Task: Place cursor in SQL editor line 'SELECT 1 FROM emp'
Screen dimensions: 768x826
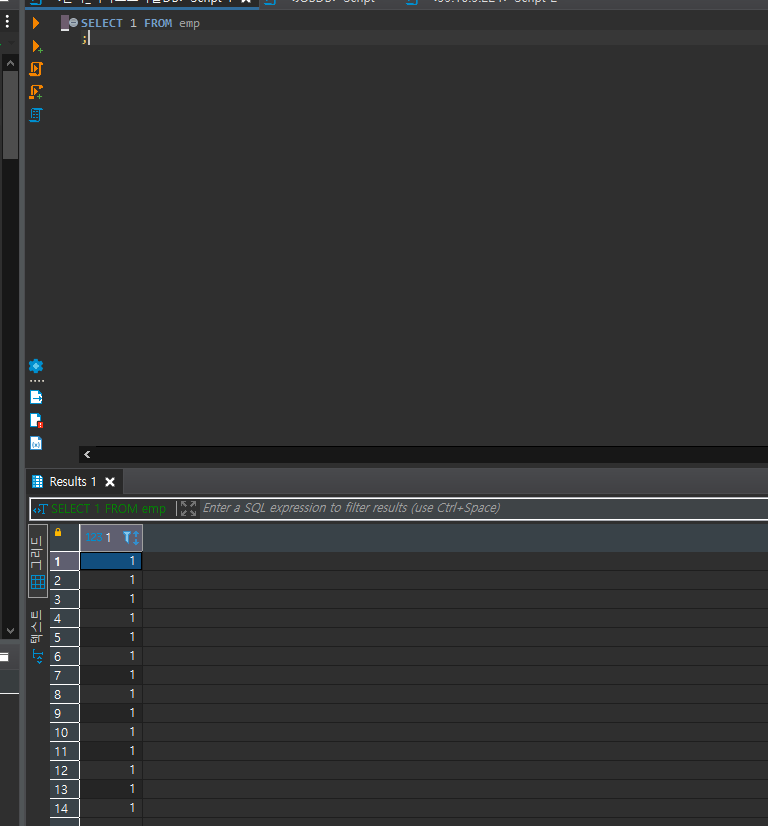Action: [140, 23]
